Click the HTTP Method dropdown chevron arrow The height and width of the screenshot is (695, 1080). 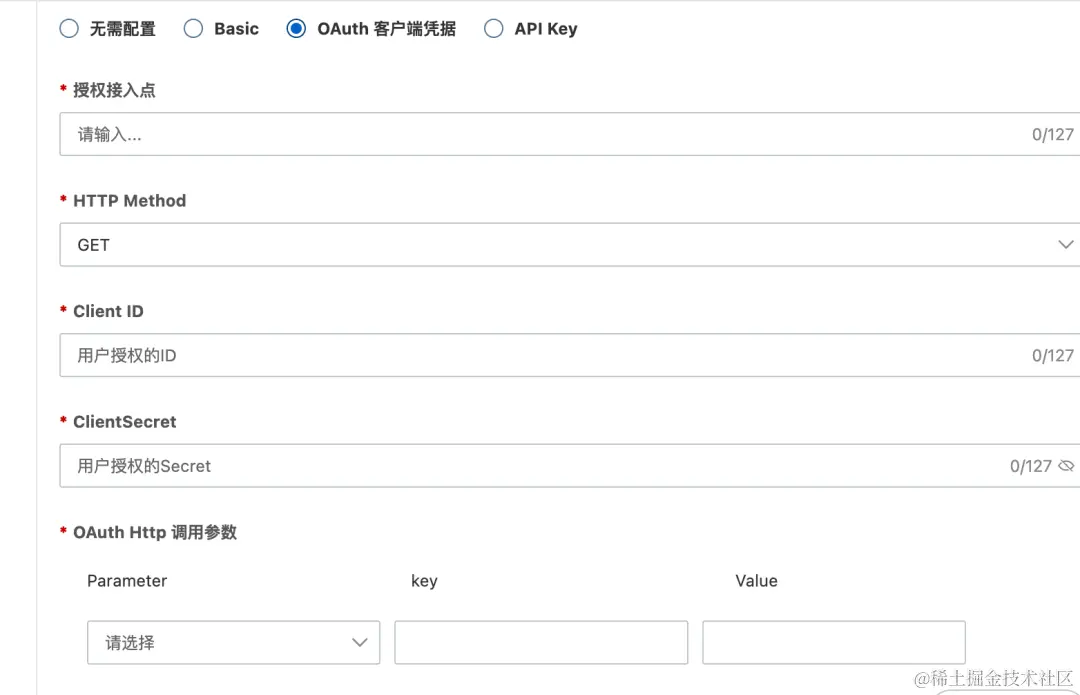point(1066,245)
